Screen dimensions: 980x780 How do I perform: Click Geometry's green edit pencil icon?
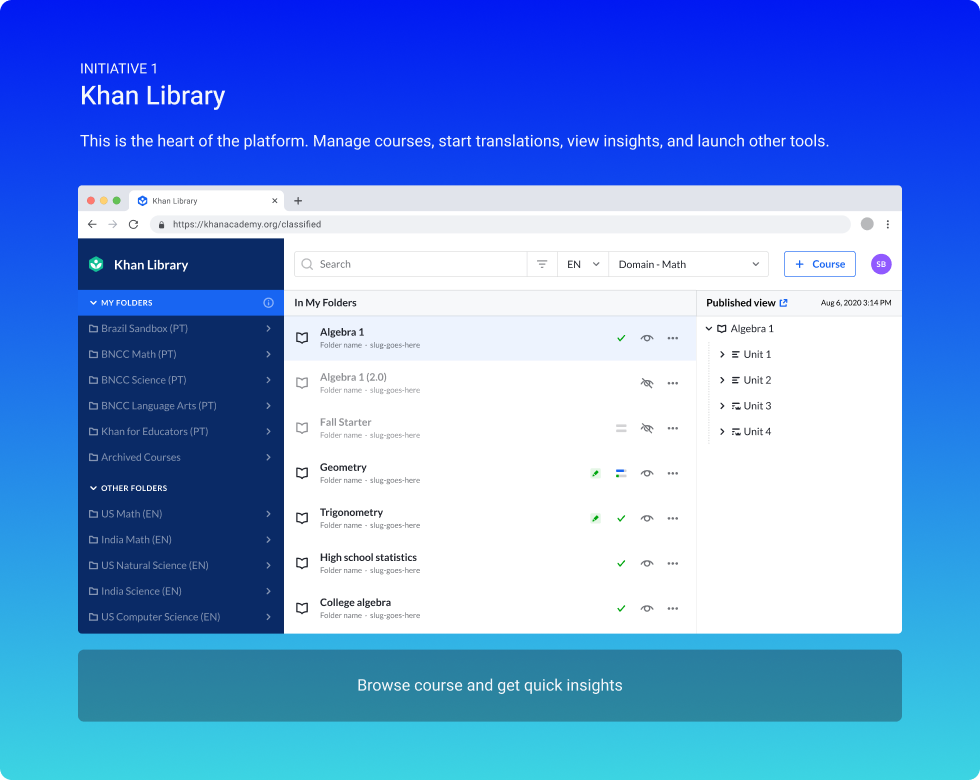pyautogui.click(x=596, y=473)
